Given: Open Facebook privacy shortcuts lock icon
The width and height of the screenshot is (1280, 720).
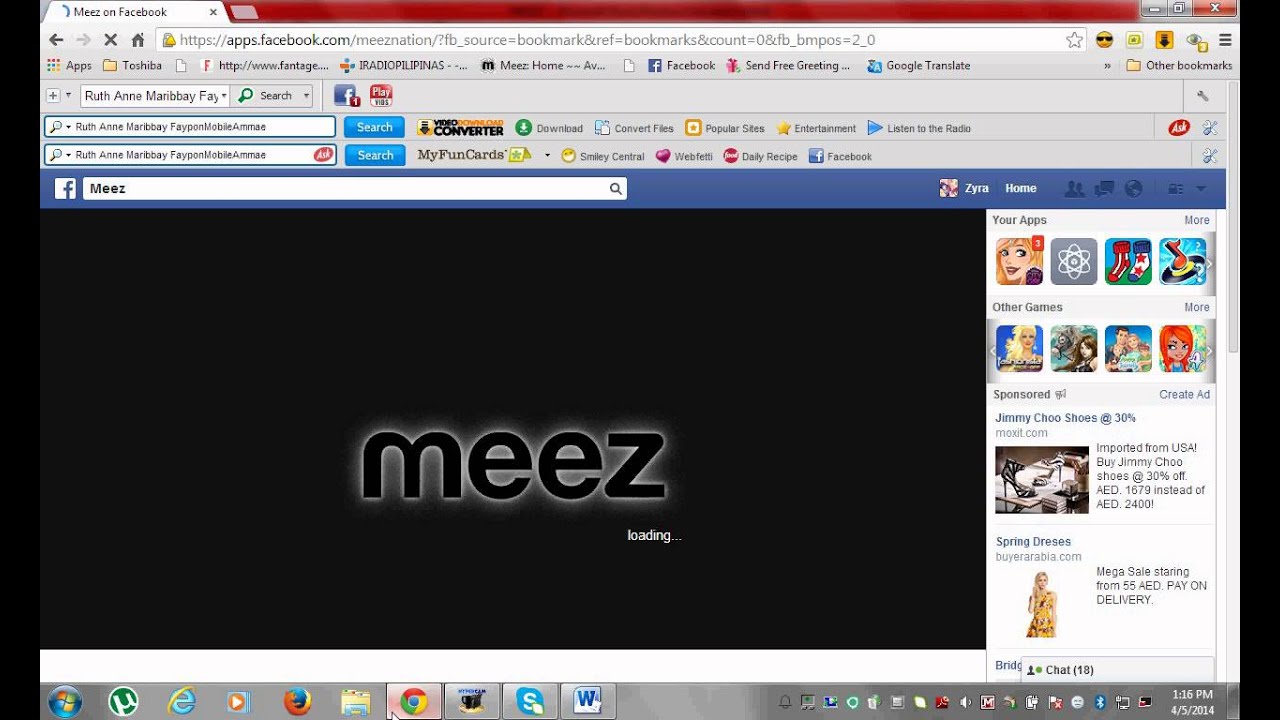Looking at the screenshot, I should 1176,188.
